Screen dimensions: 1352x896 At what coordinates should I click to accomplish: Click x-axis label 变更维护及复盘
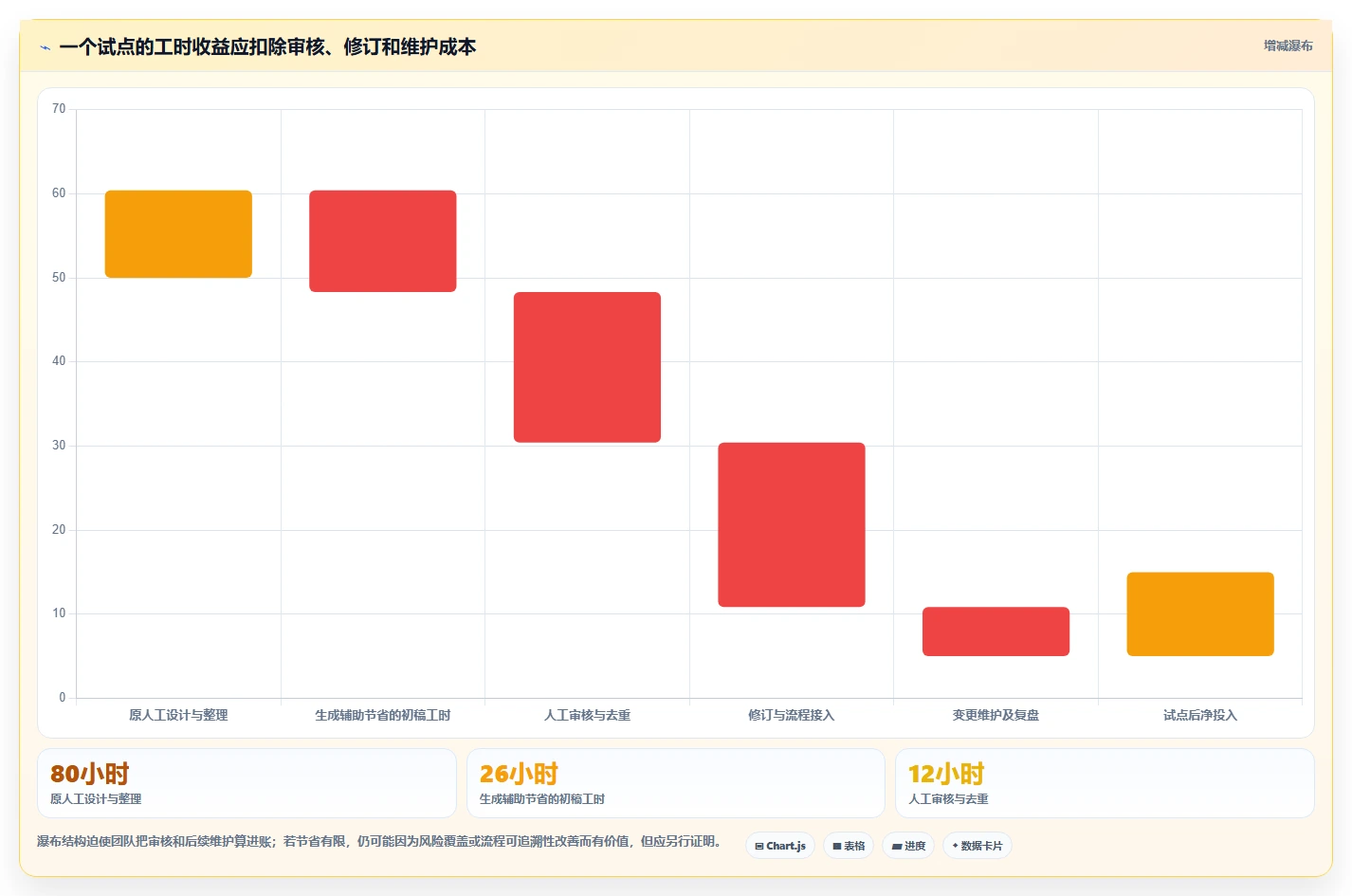coord(996,715)
